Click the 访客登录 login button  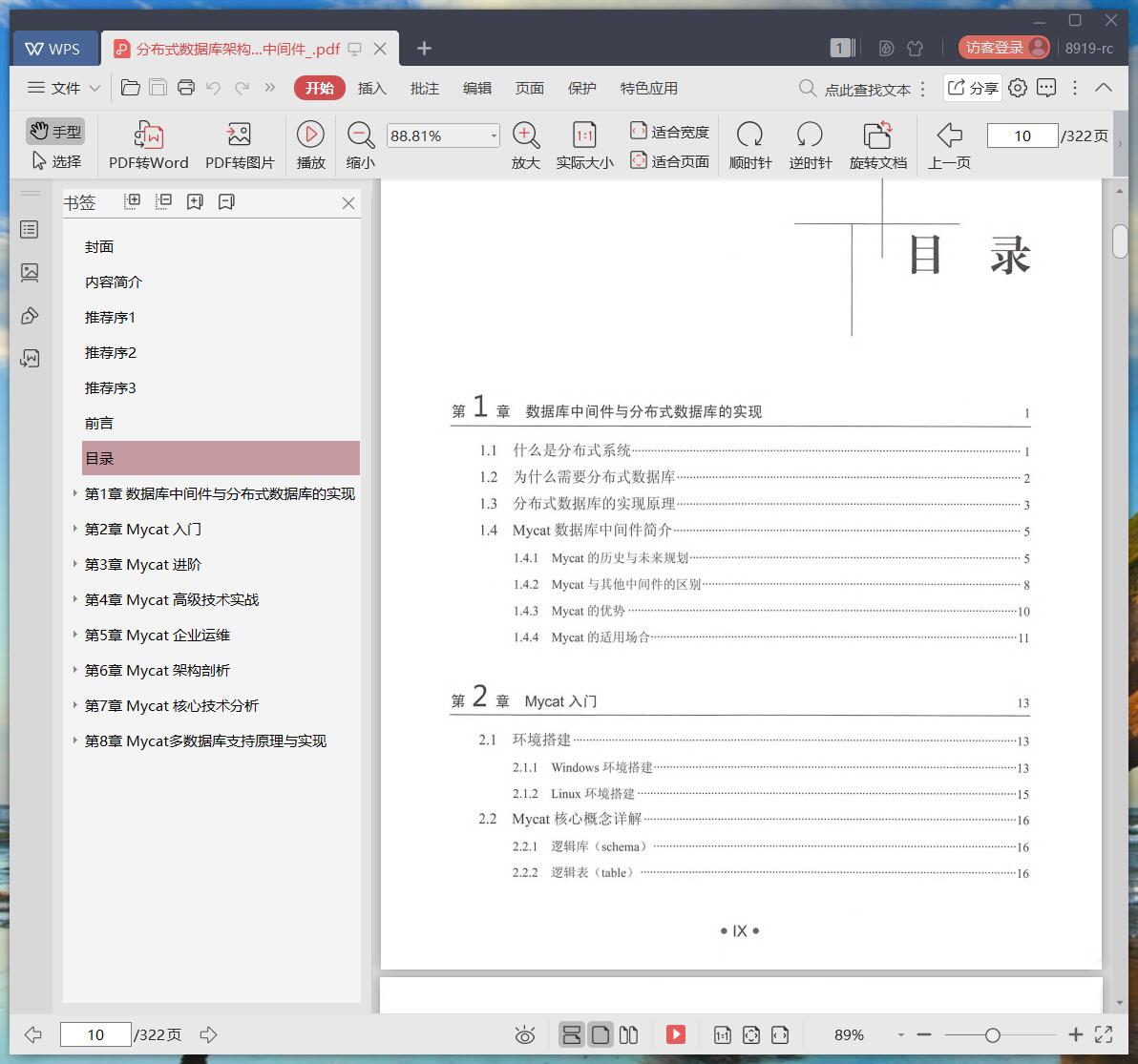tap(1003, 48)
